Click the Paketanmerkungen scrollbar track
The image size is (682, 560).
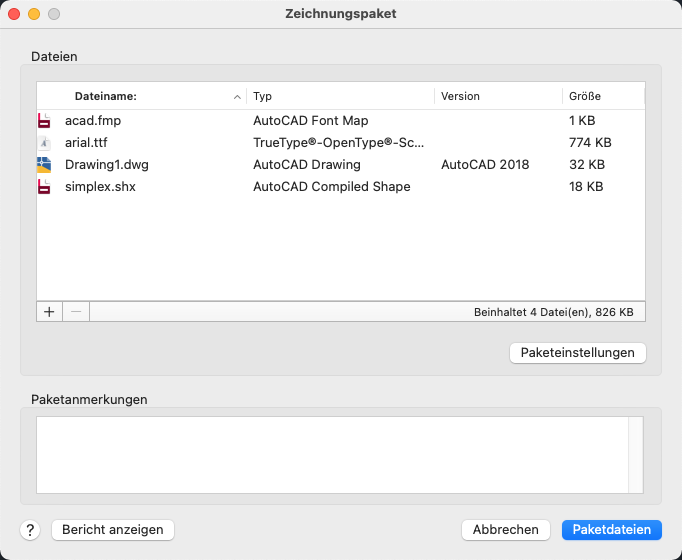[x=636, y=455]
